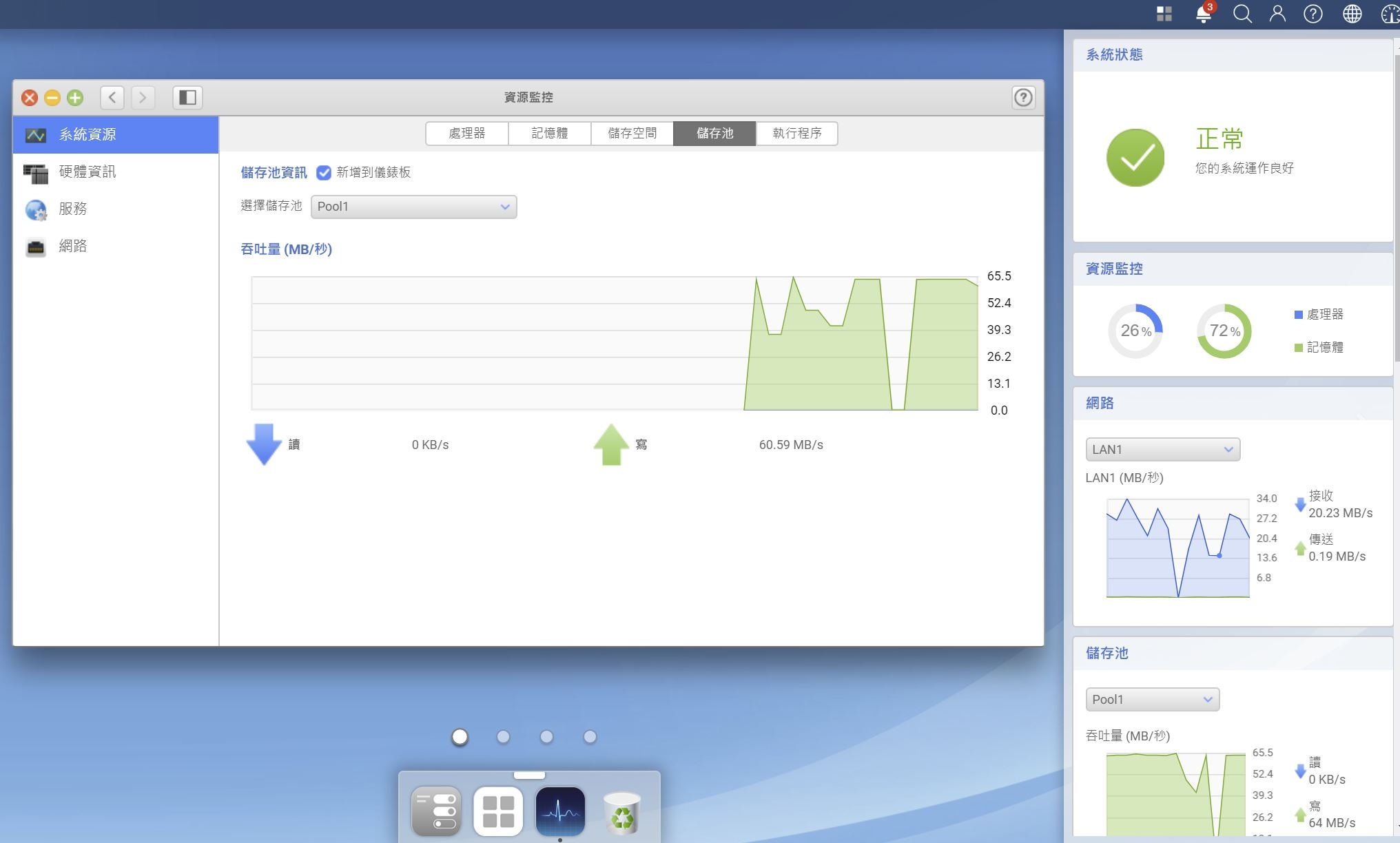
Task: Open the 網路 widget header
Action: [1233, 404]
